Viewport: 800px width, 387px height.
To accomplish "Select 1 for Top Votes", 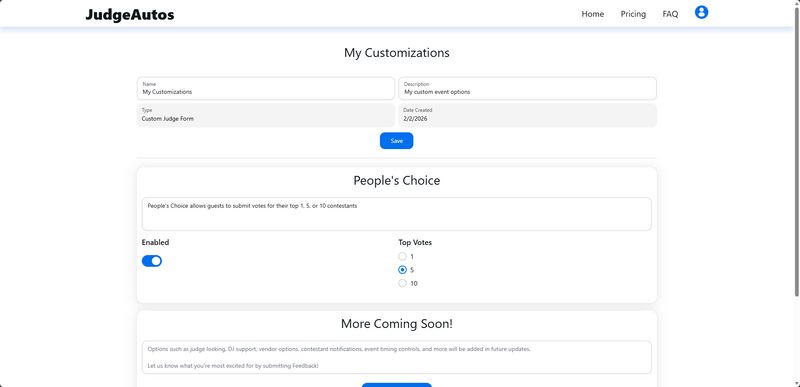I will 403,256.
